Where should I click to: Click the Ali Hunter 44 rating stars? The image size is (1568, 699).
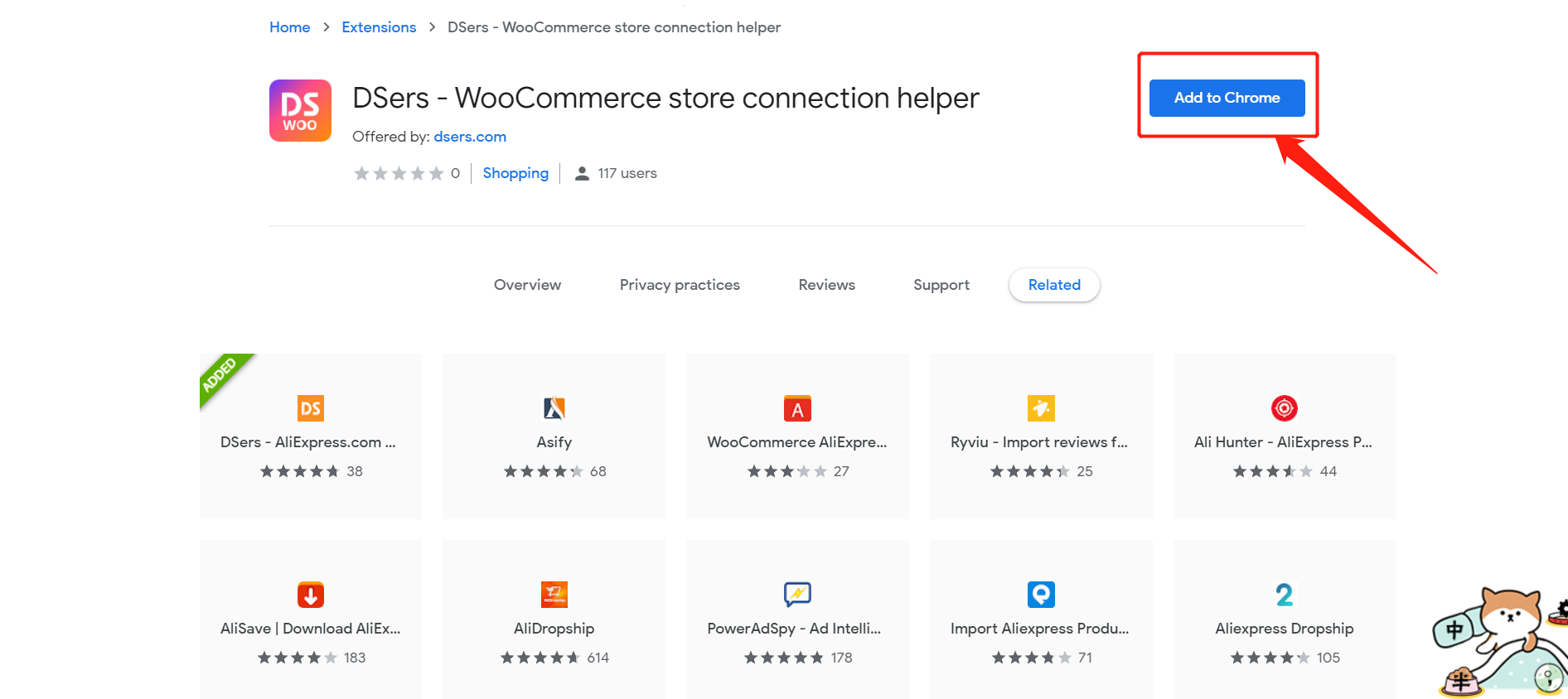coord(1273,471)
